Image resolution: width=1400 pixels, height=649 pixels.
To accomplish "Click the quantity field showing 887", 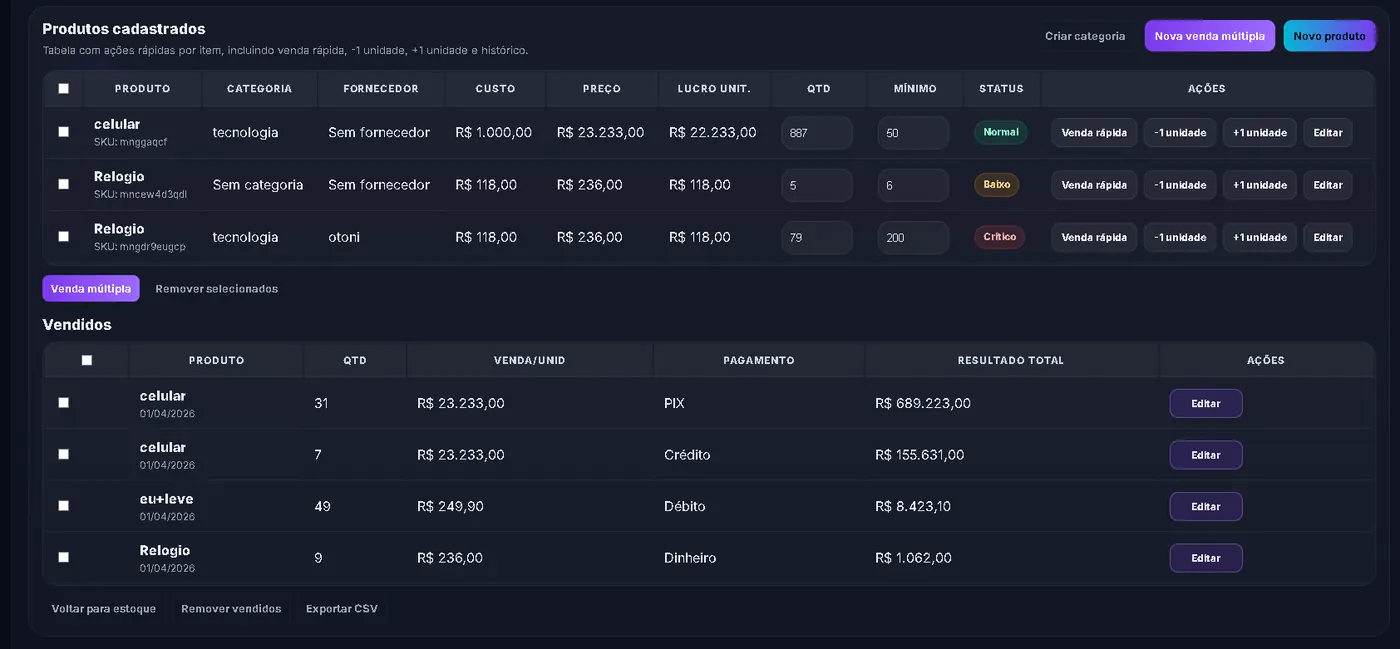I will coord(816,133).
